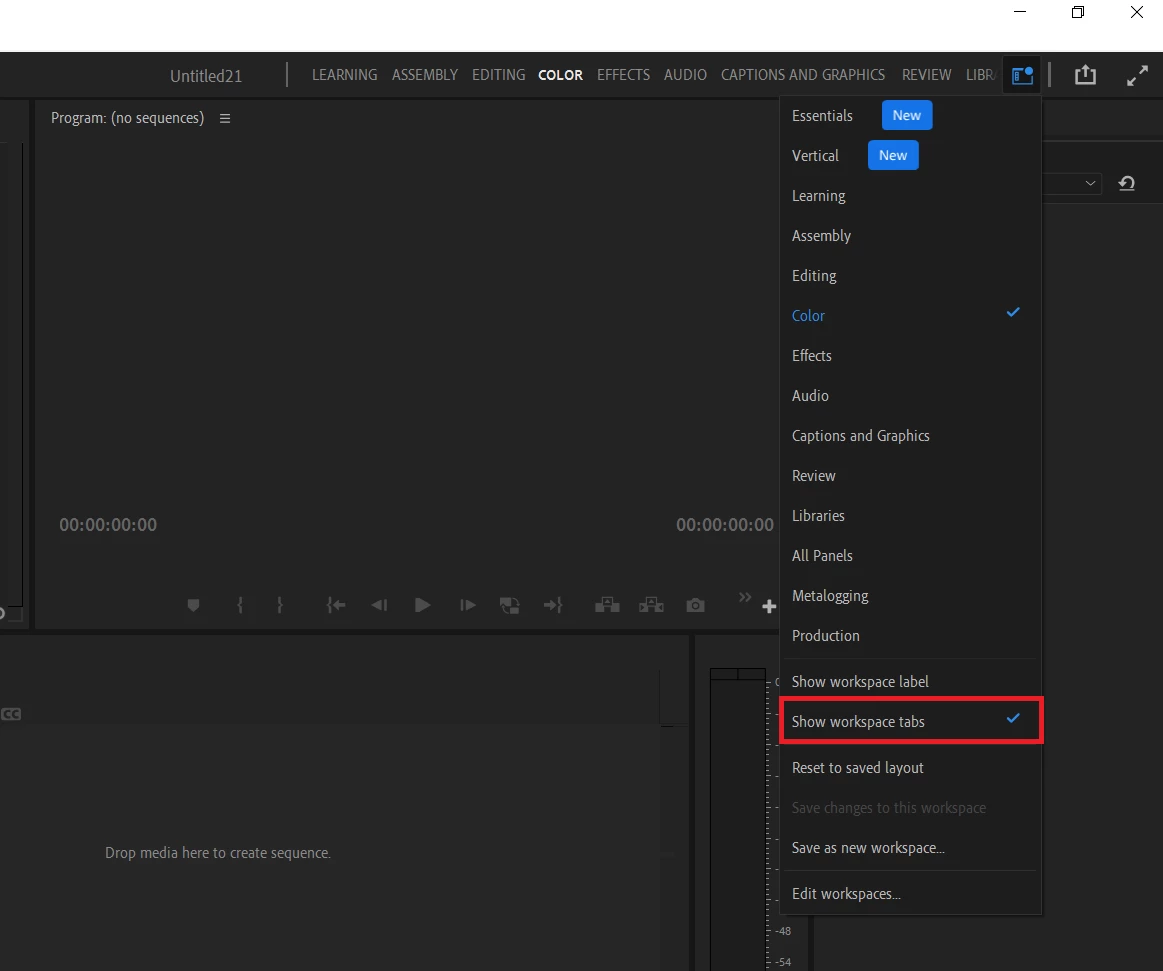This screenshot has width=1163, height=971.
Task: Click the Mark Out brace icon
Action: click(280, 605)
